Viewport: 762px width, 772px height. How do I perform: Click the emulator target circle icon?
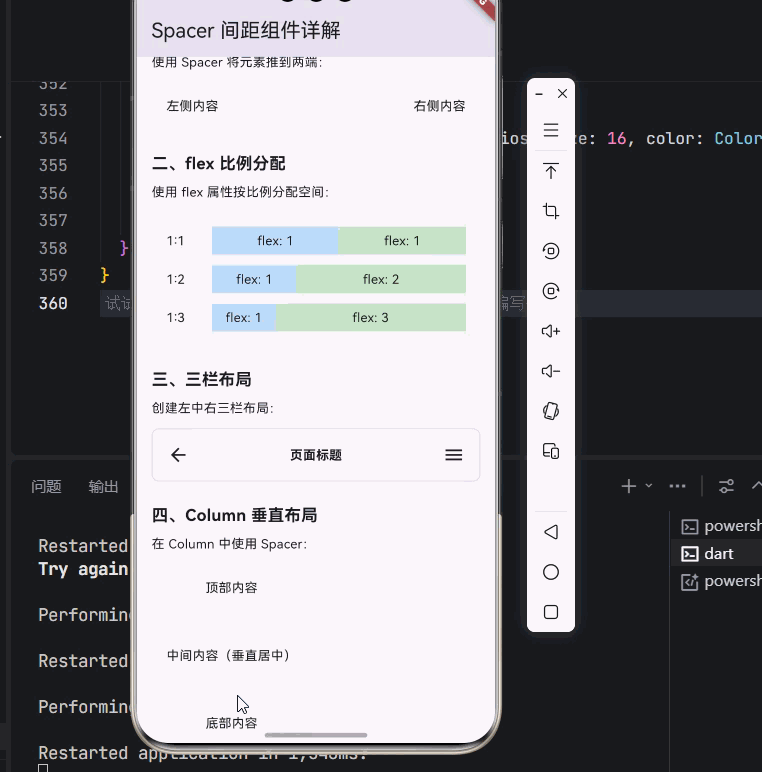tap(551, 291)
